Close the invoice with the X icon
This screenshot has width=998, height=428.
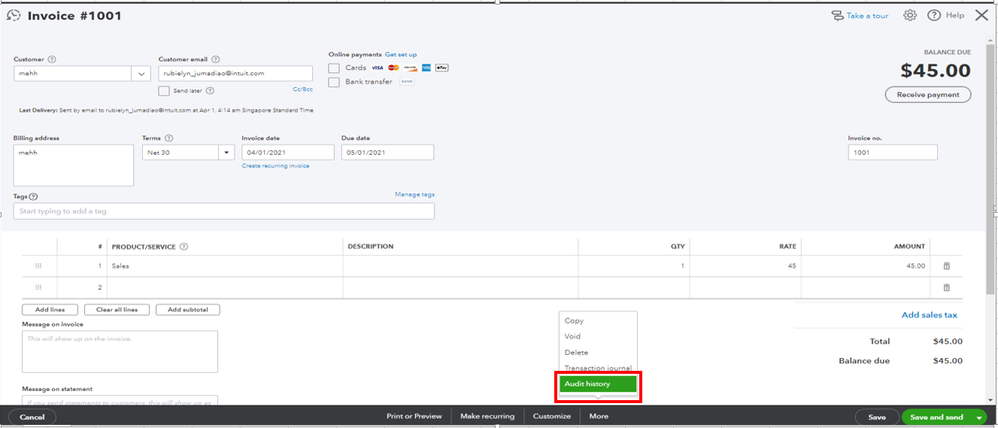(x=982, y=15)
